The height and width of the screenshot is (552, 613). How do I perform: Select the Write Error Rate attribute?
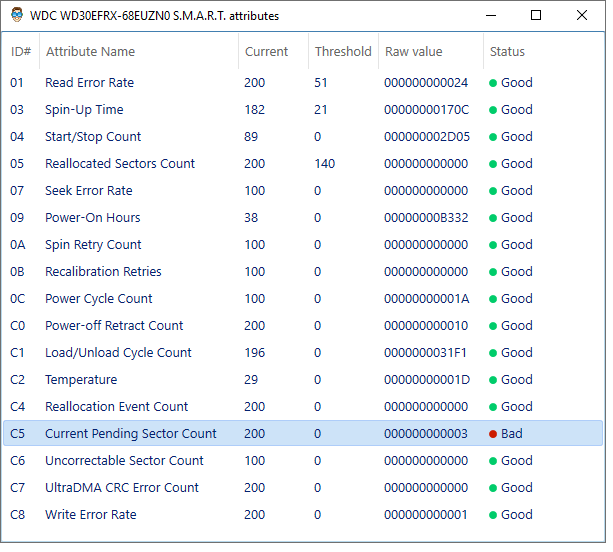pyautogui.click(x=303, y=514)
